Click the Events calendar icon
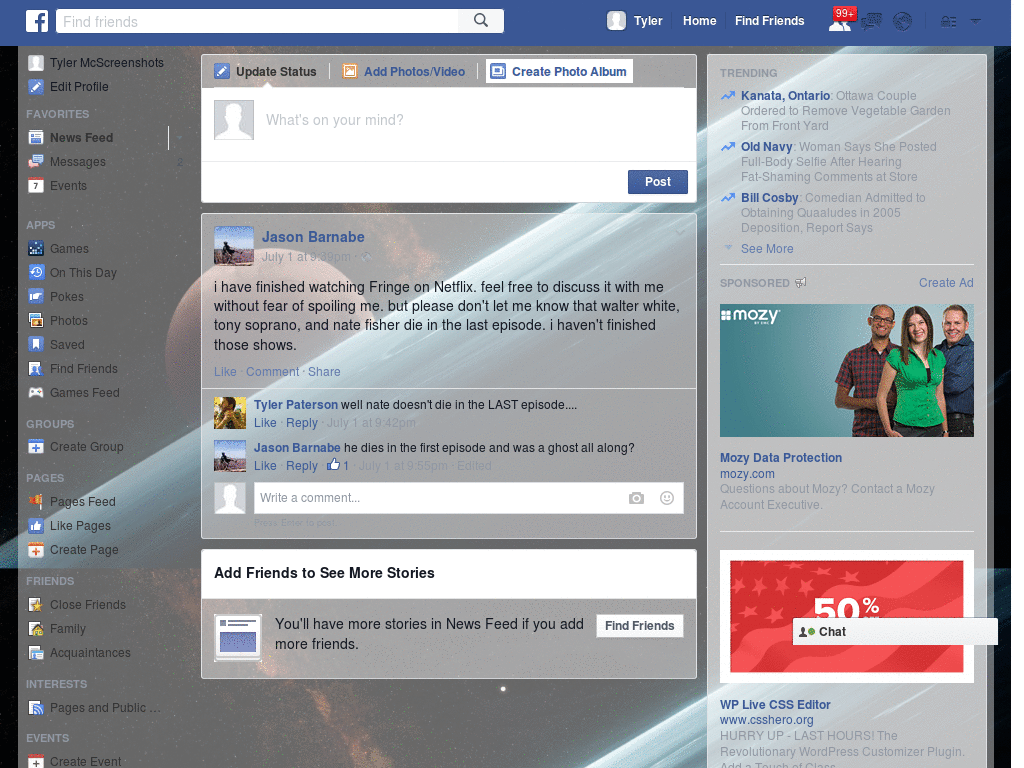Viewport: 1024px width, 768px height. pyautogui.click(x=36, y=186)
